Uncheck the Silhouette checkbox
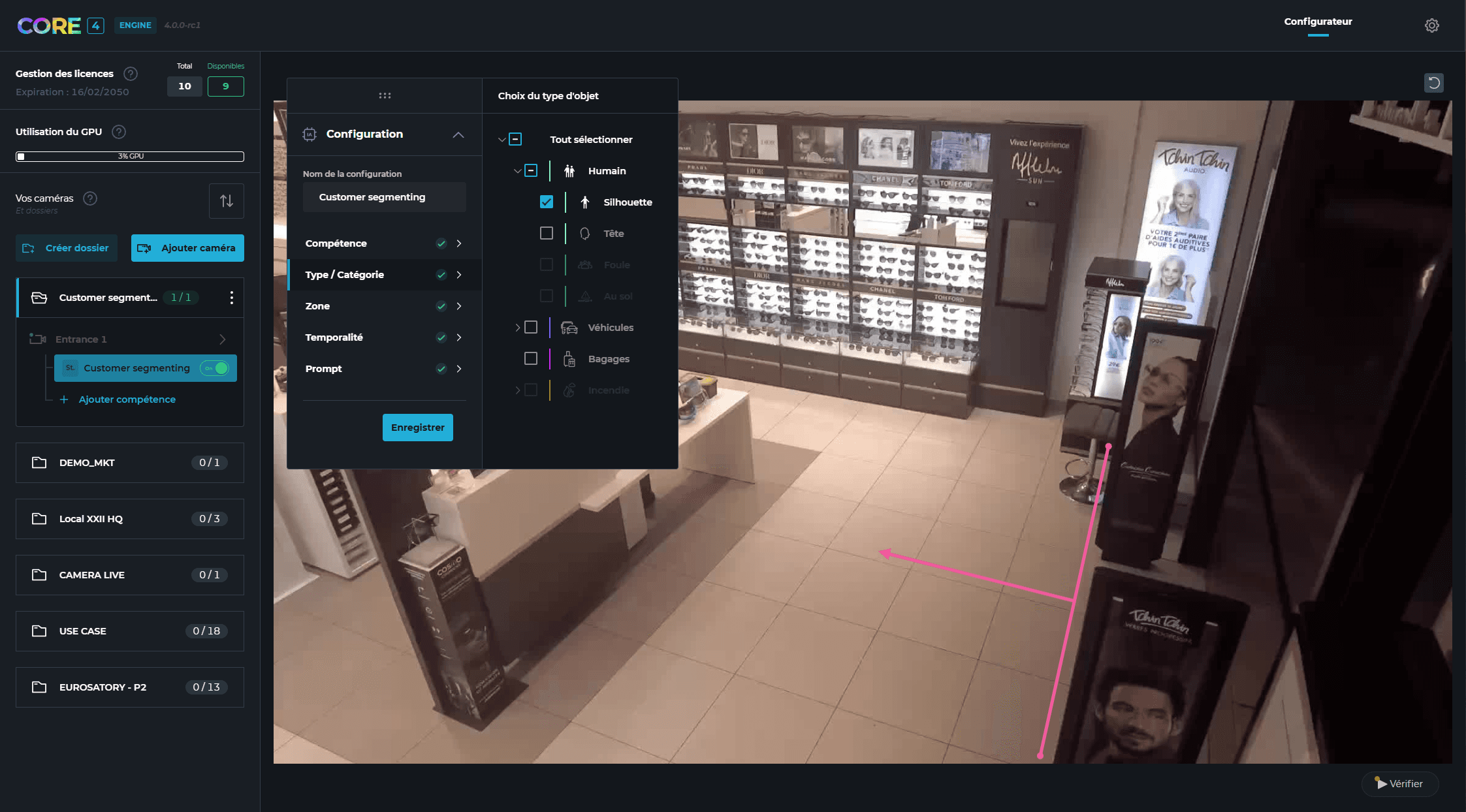The width and height of the screenshot is (1466, 812). tap(547, 202)
